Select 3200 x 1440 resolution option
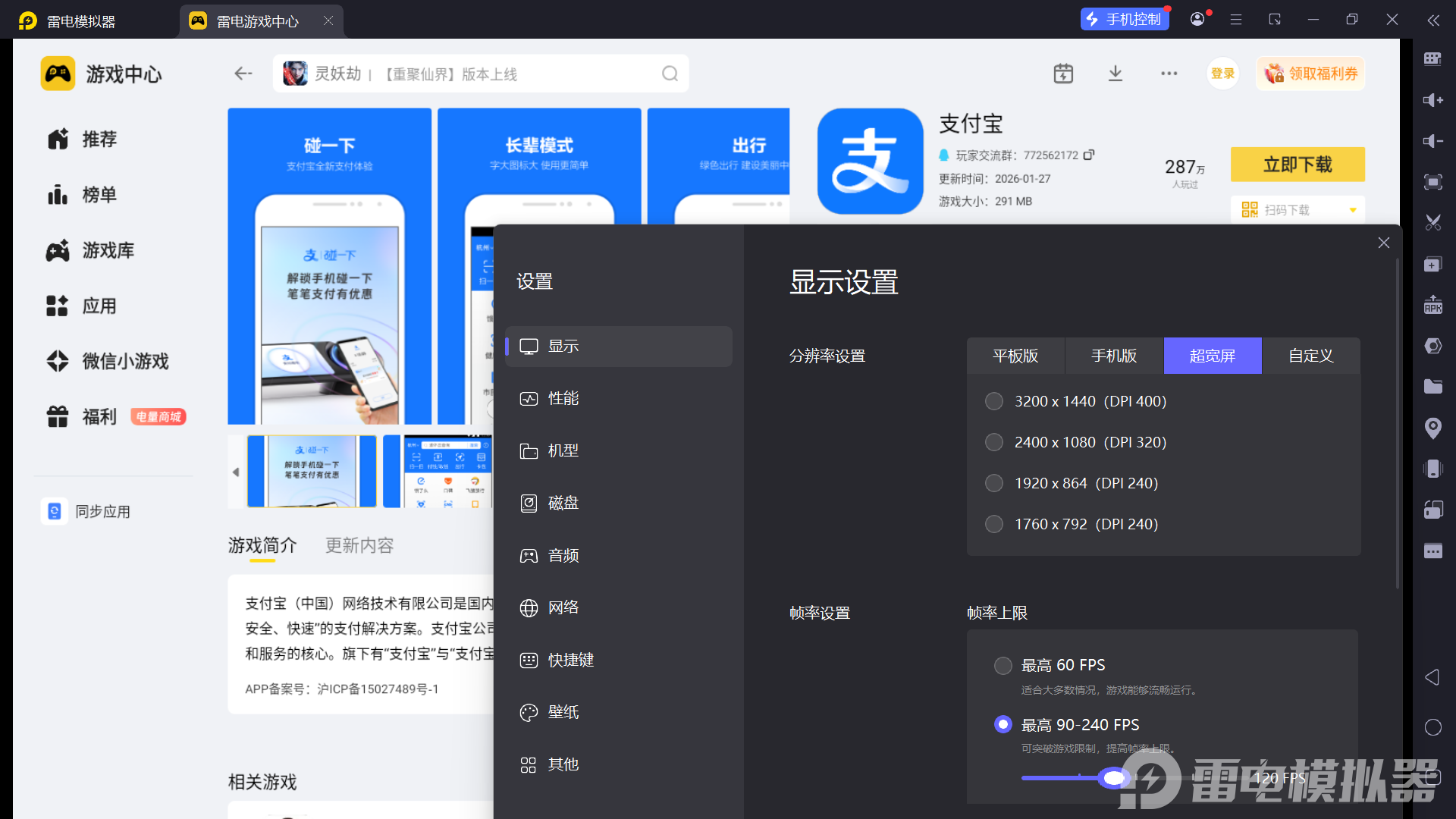The width and height of the screenshot is (1456, 819). pos(993,401)
